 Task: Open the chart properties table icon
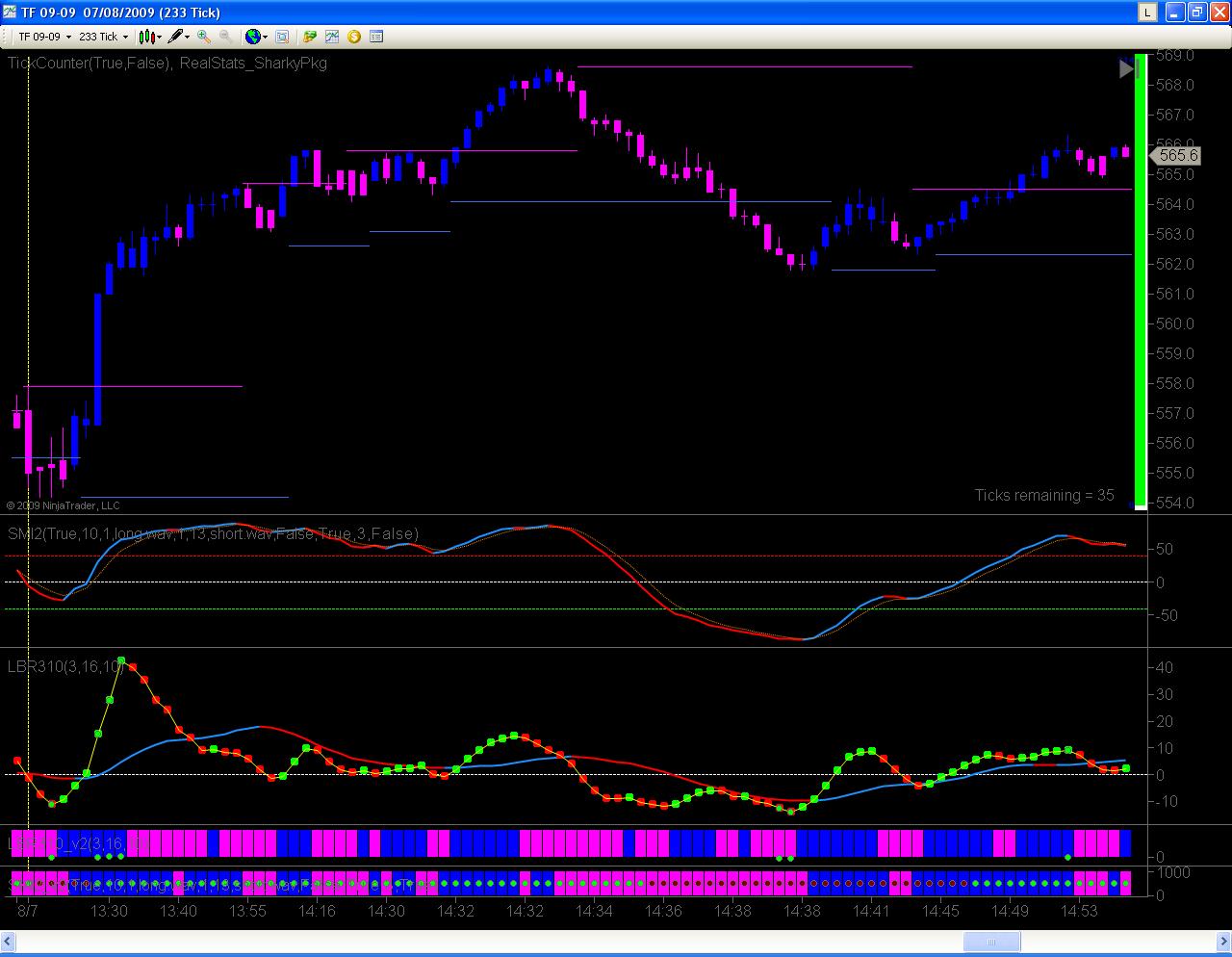(x=376, y=37)
